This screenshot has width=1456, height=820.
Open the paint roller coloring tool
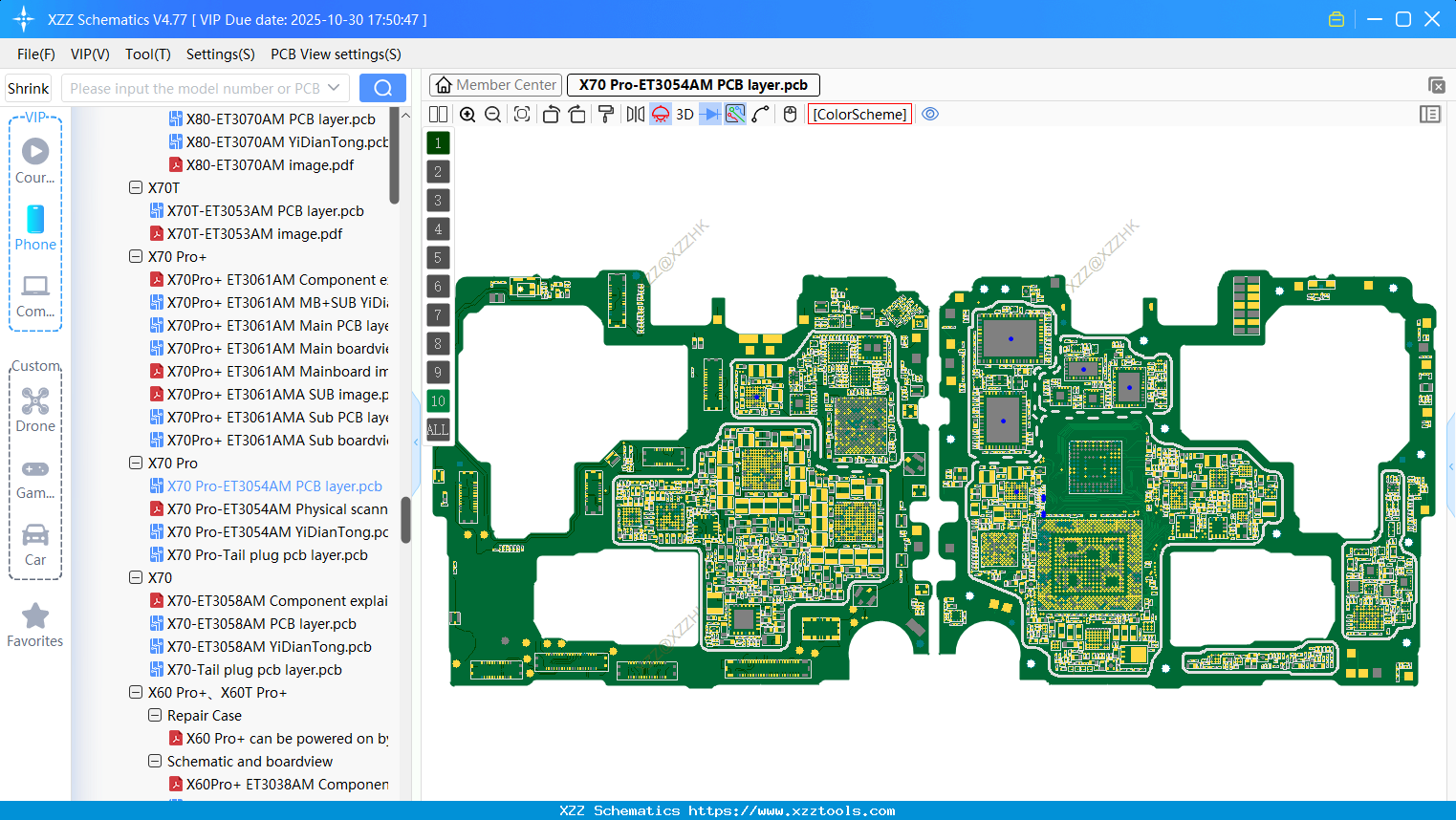point(605,114)
